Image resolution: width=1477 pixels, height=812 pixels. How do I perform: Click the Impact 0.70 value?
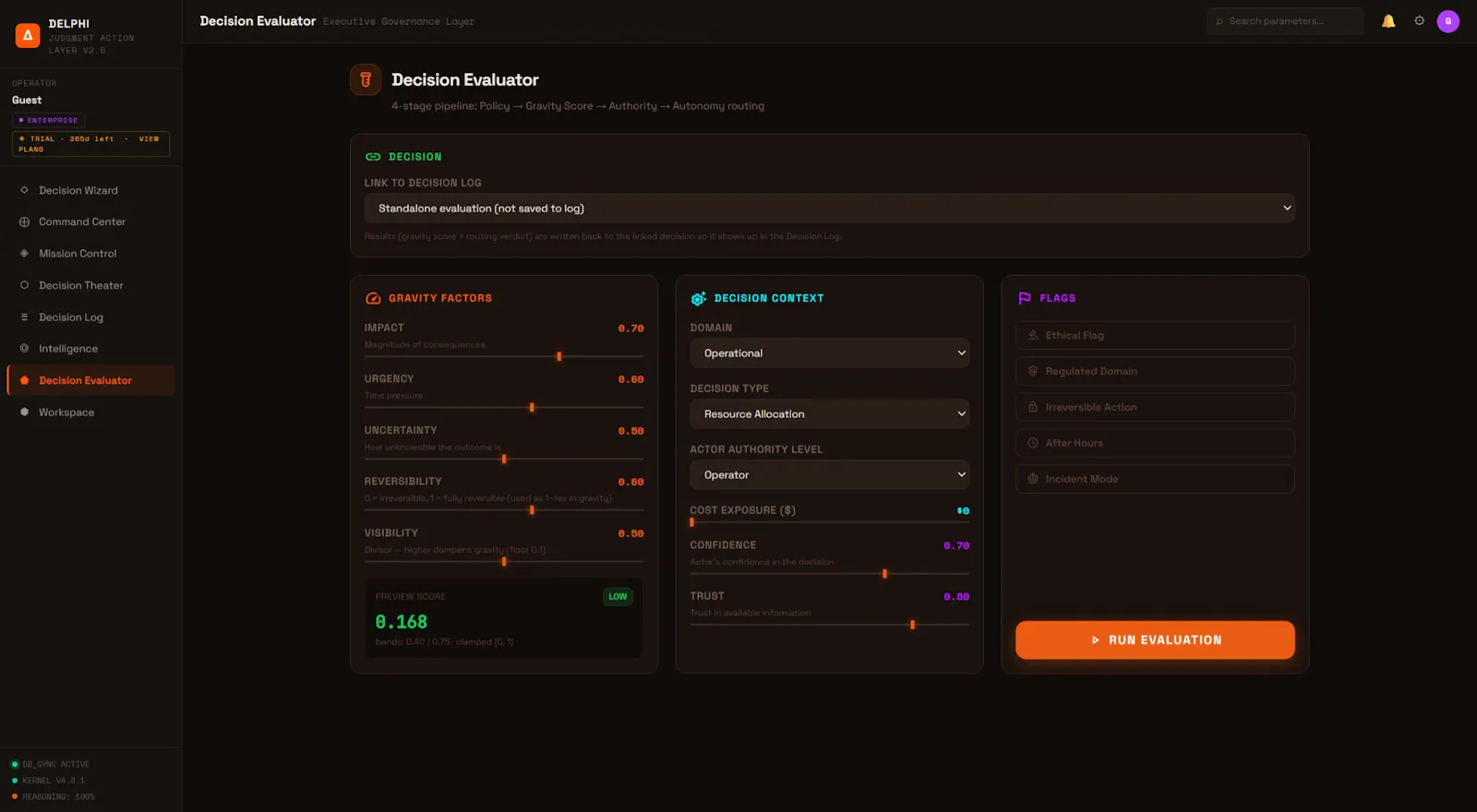pyautogui.click(x=630, y=328)
